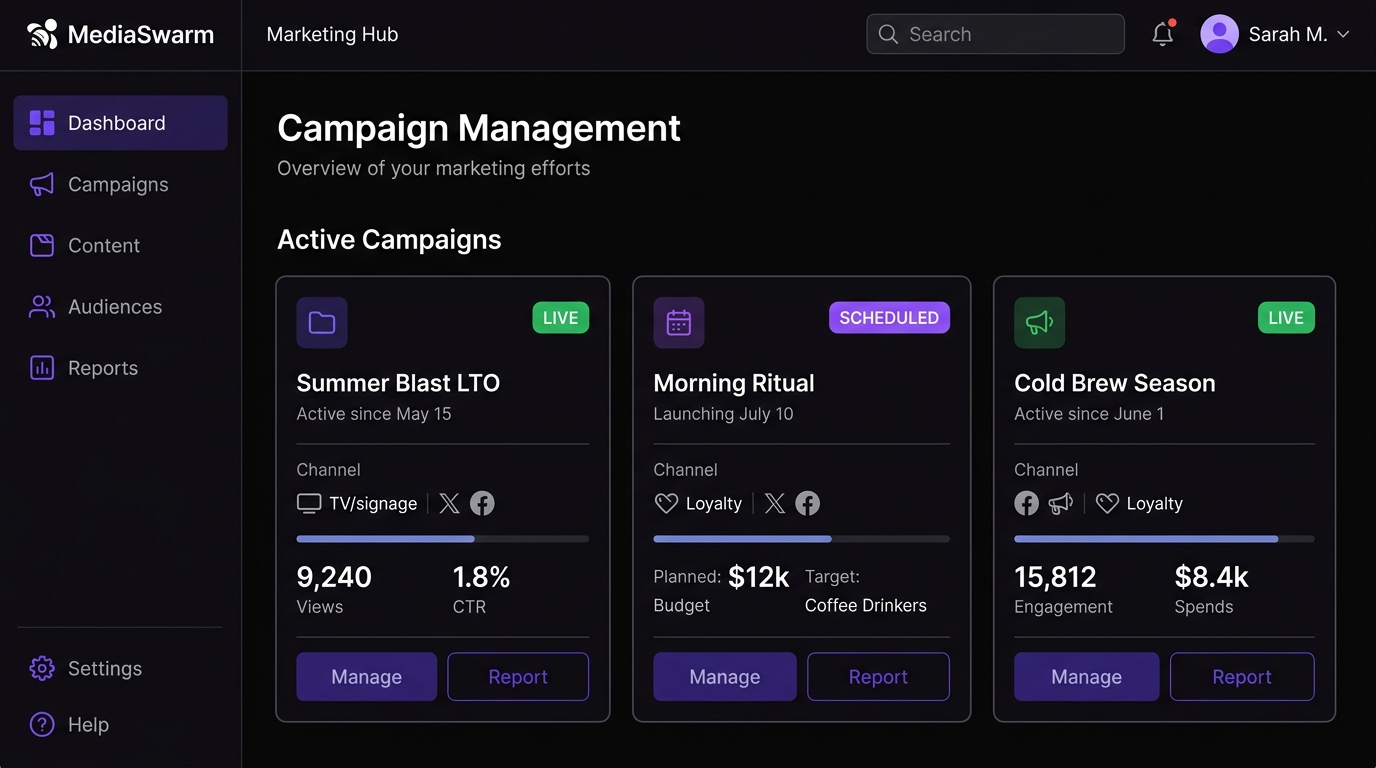Click the LIVE badge on Summer Blast LTO
1376x768 pixels.
(560, 318)
